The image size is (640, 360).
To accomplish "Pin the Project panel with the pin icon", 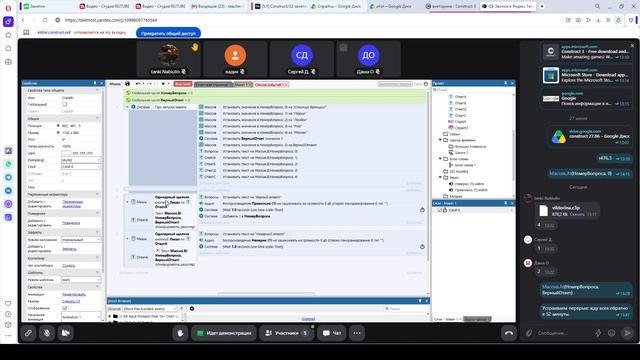I will [x=505, y=83].
